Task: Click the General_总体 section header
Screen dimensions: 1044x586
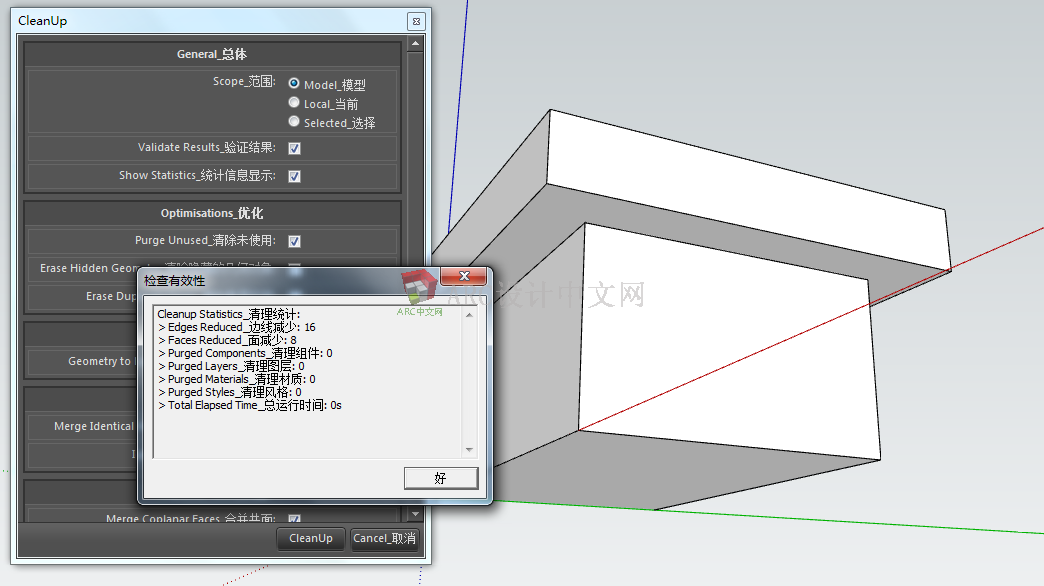Action: [x=212, y=54]
